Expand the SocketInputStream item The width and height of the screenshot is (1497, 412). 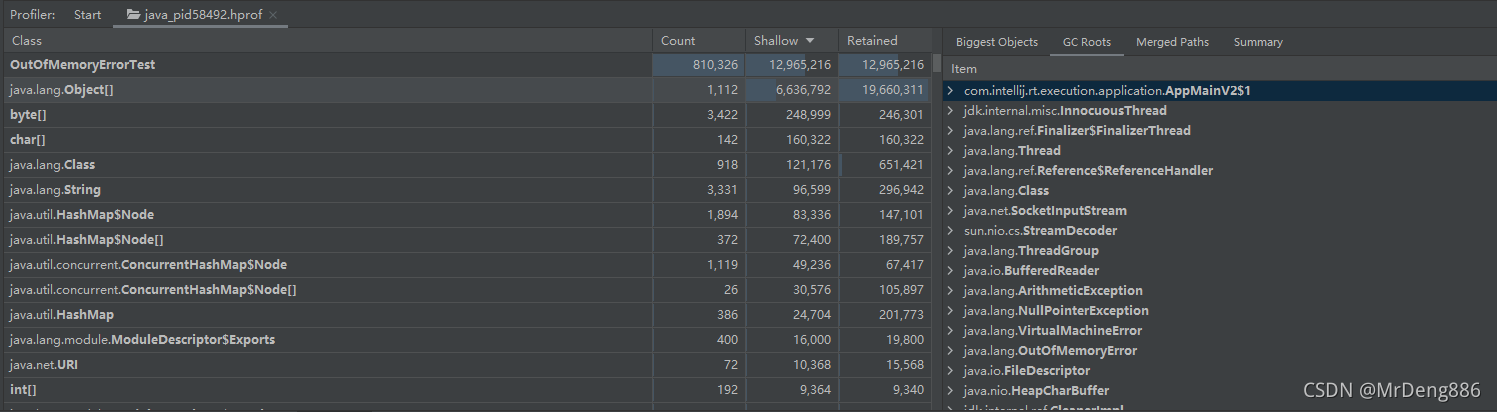pyautogui.click(x=951, y=211)
